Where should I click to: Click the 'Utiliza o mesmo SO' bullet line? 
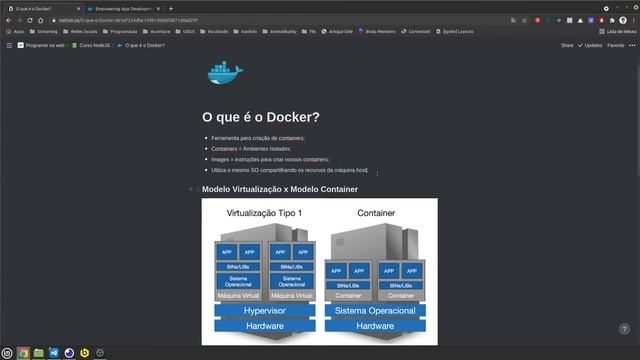(x=289, y=170)
